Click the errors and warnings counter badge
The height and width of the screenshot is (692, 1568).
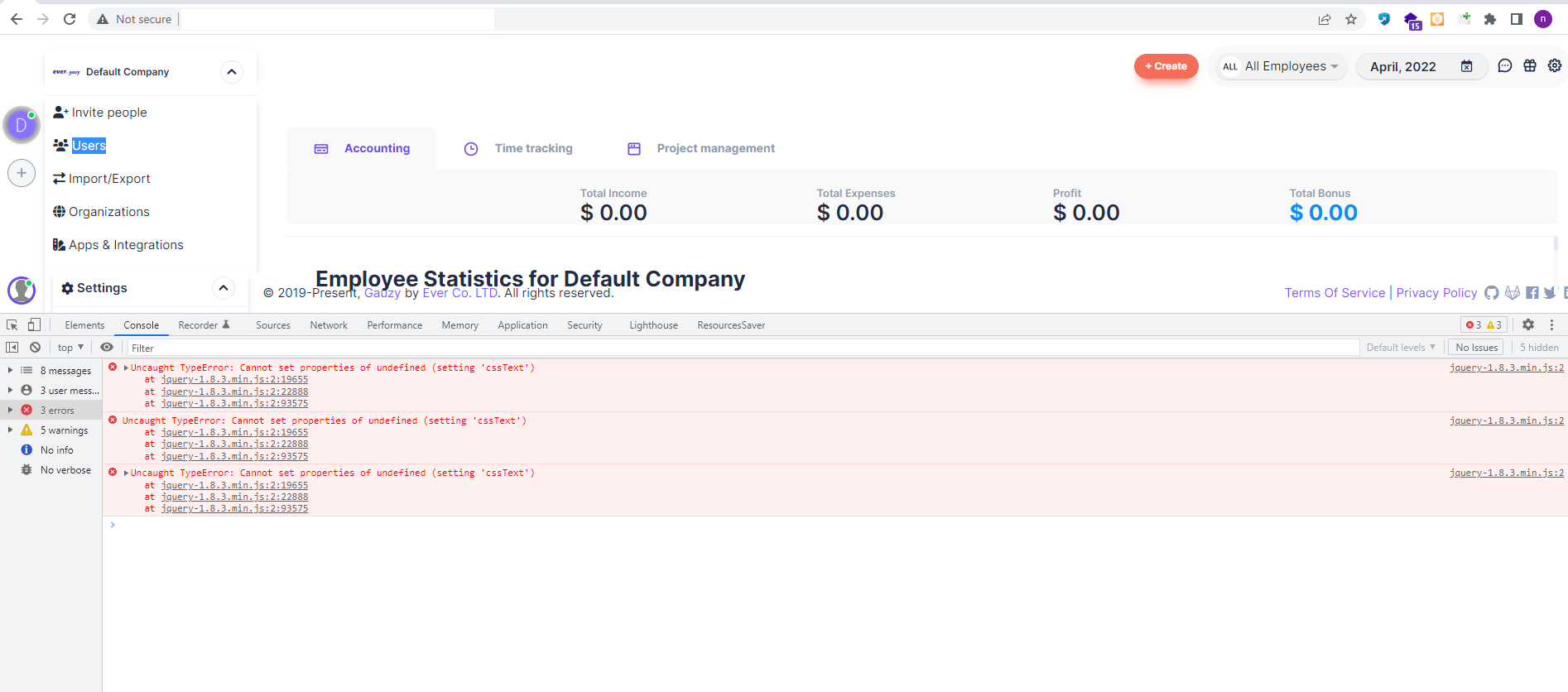point(1484,325)
